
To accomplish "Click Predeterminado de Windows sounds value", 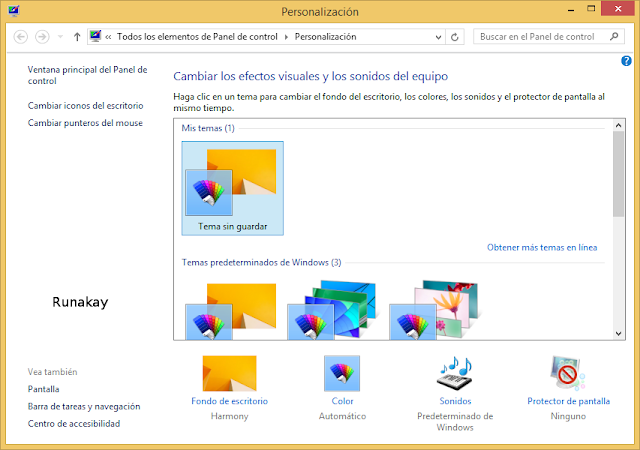I will pyautogui.click(x=455, y=422).
